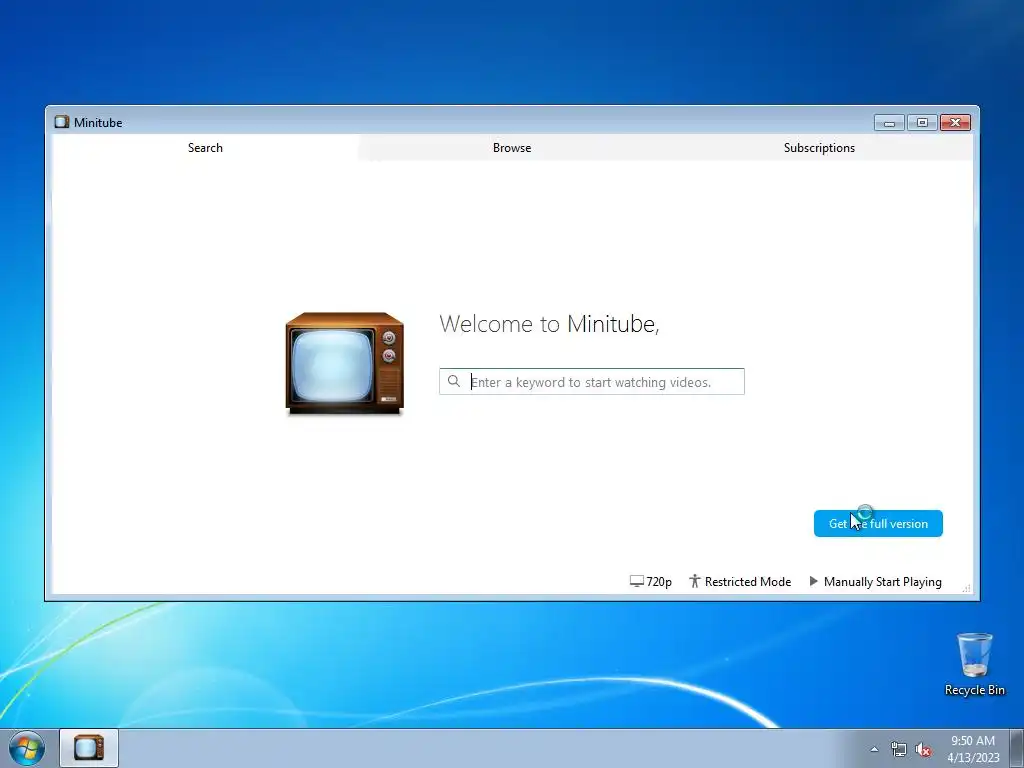This screenshot has height=768, width=1024.
Task: Click the Show desktop strip
Action: [1016, 748]
